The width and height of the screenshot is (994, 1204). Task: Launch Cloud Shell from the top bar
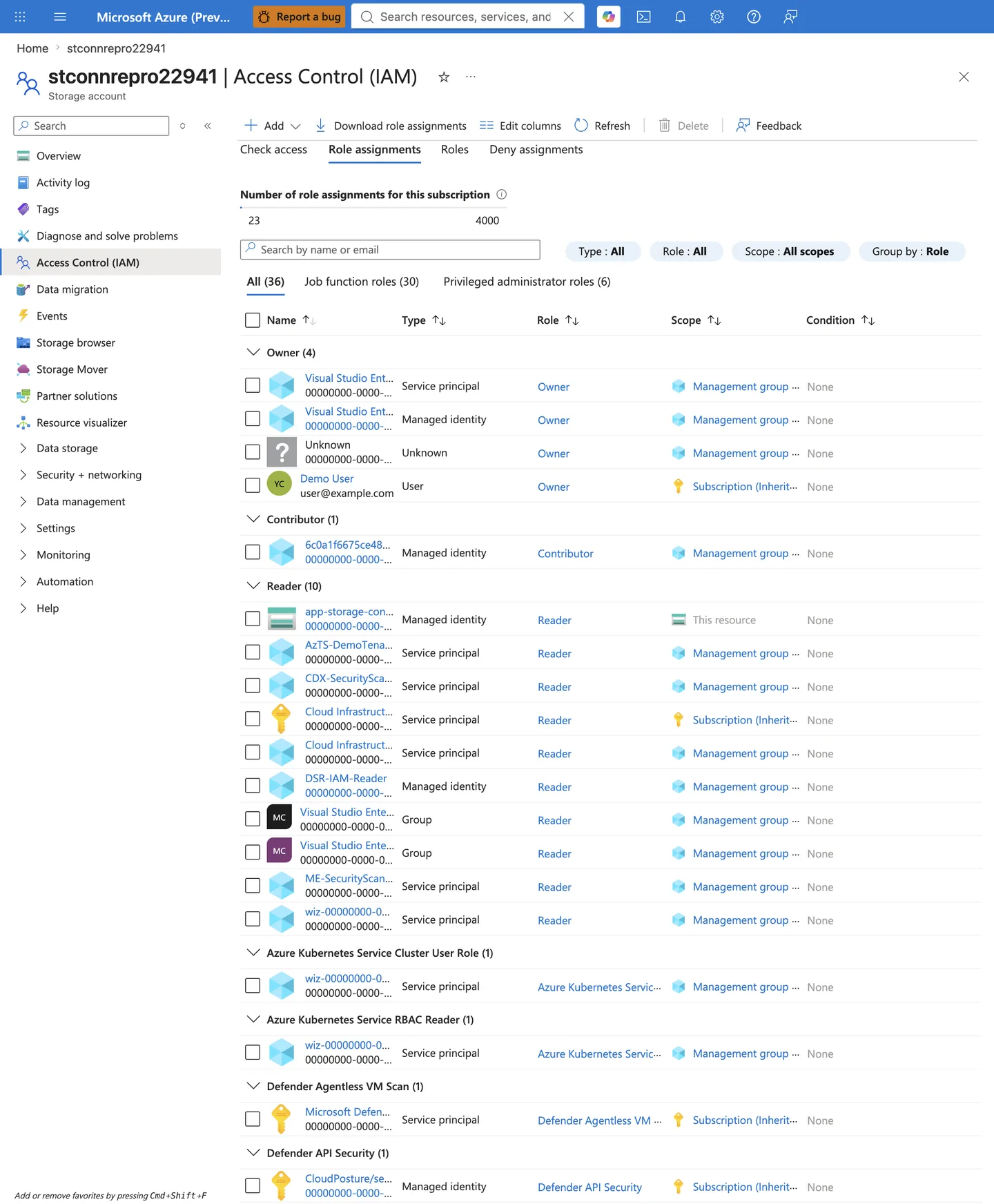coord(643,17)
